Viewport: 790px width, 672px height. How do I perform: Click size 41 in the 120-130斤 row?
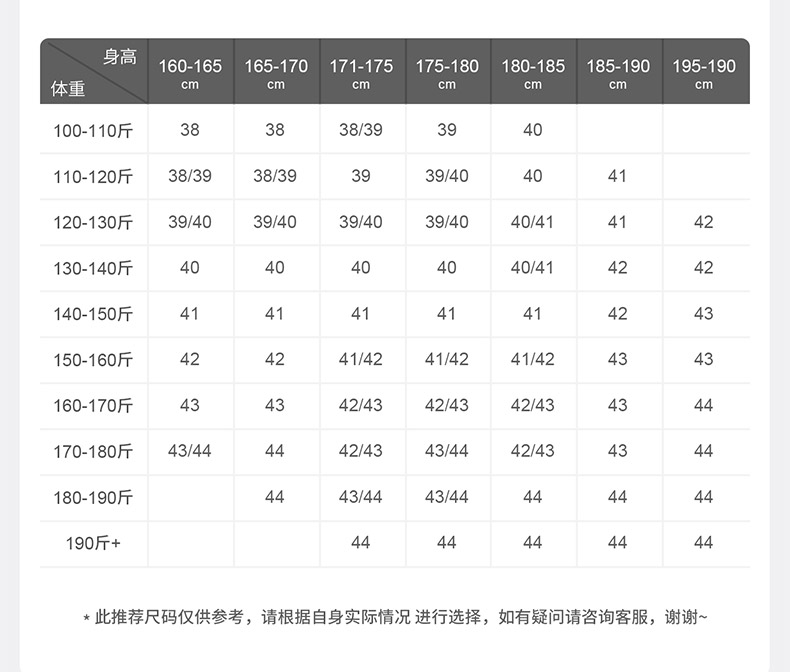click(617, 222)
